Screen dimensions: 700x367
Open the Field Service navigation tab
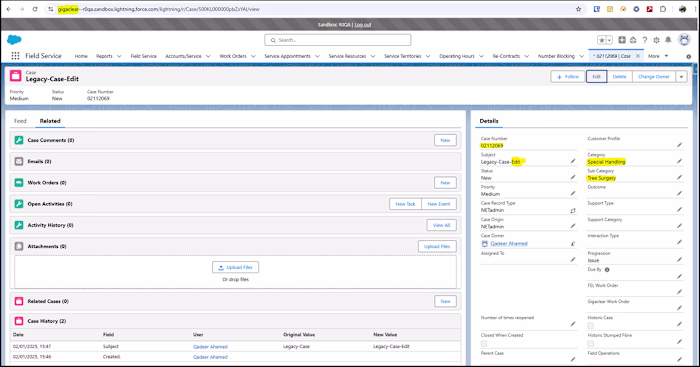coord(143,56)
